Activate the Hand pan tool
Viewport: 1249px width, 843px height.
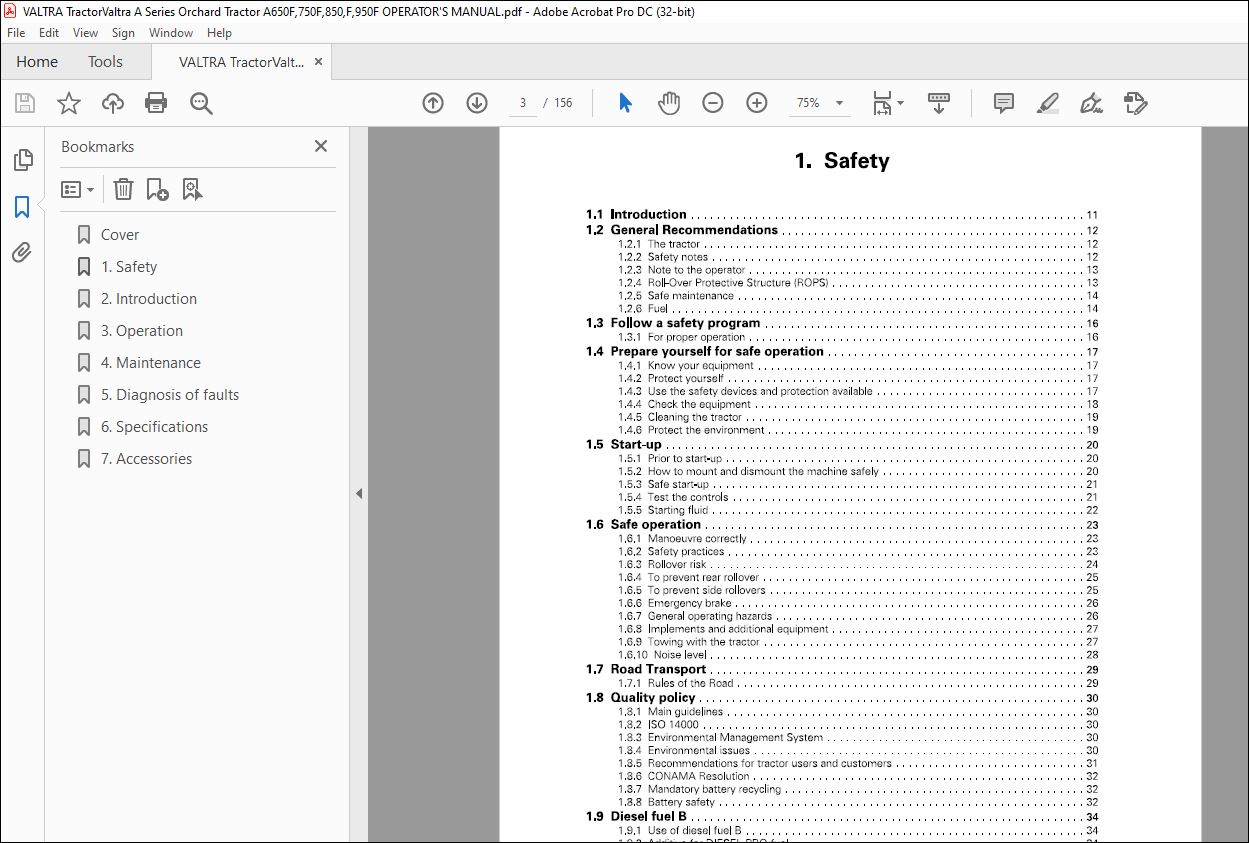click(668, 103)
